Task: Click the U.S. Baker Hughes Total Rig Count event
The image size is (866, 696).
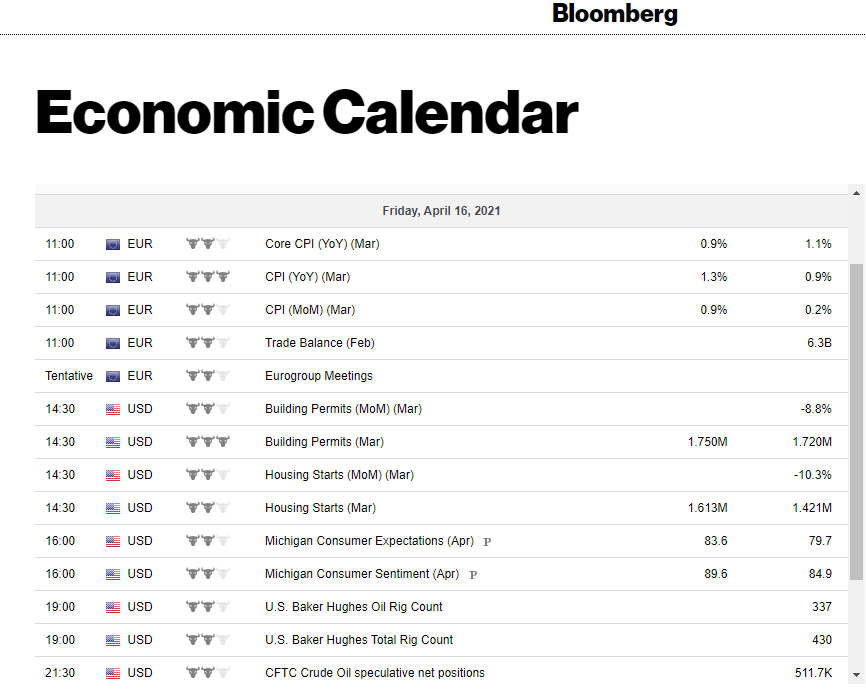Action: (x=359, y=640)
